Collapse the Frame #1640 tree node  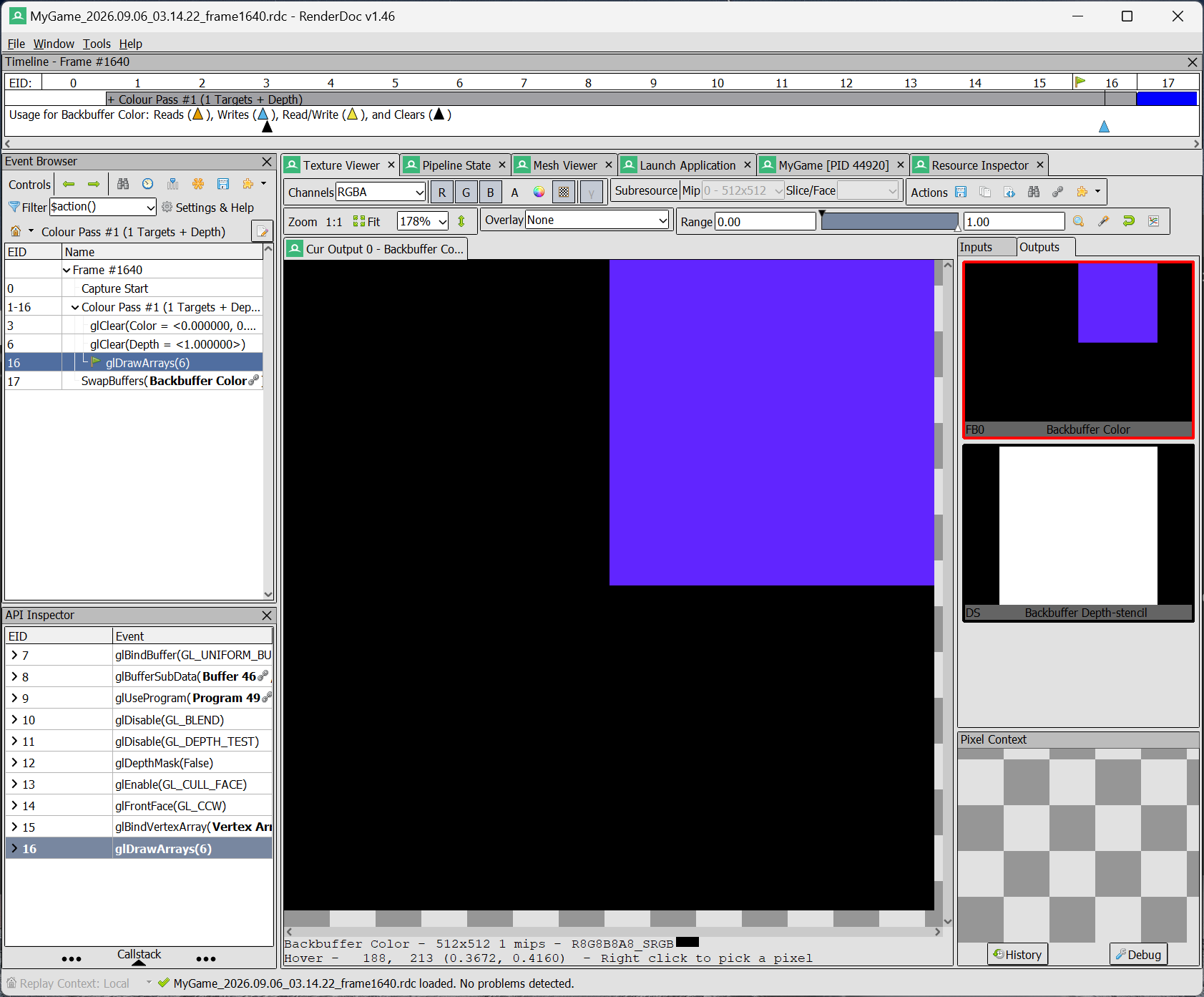tap(67, 270)
